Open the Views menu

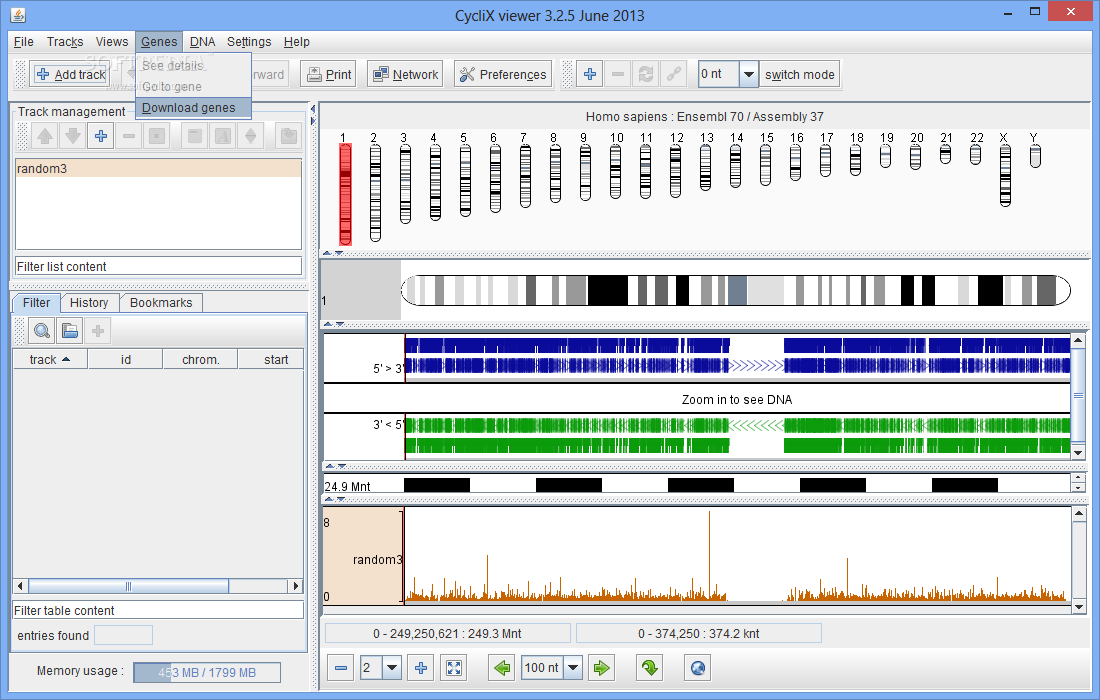point(112,42)
